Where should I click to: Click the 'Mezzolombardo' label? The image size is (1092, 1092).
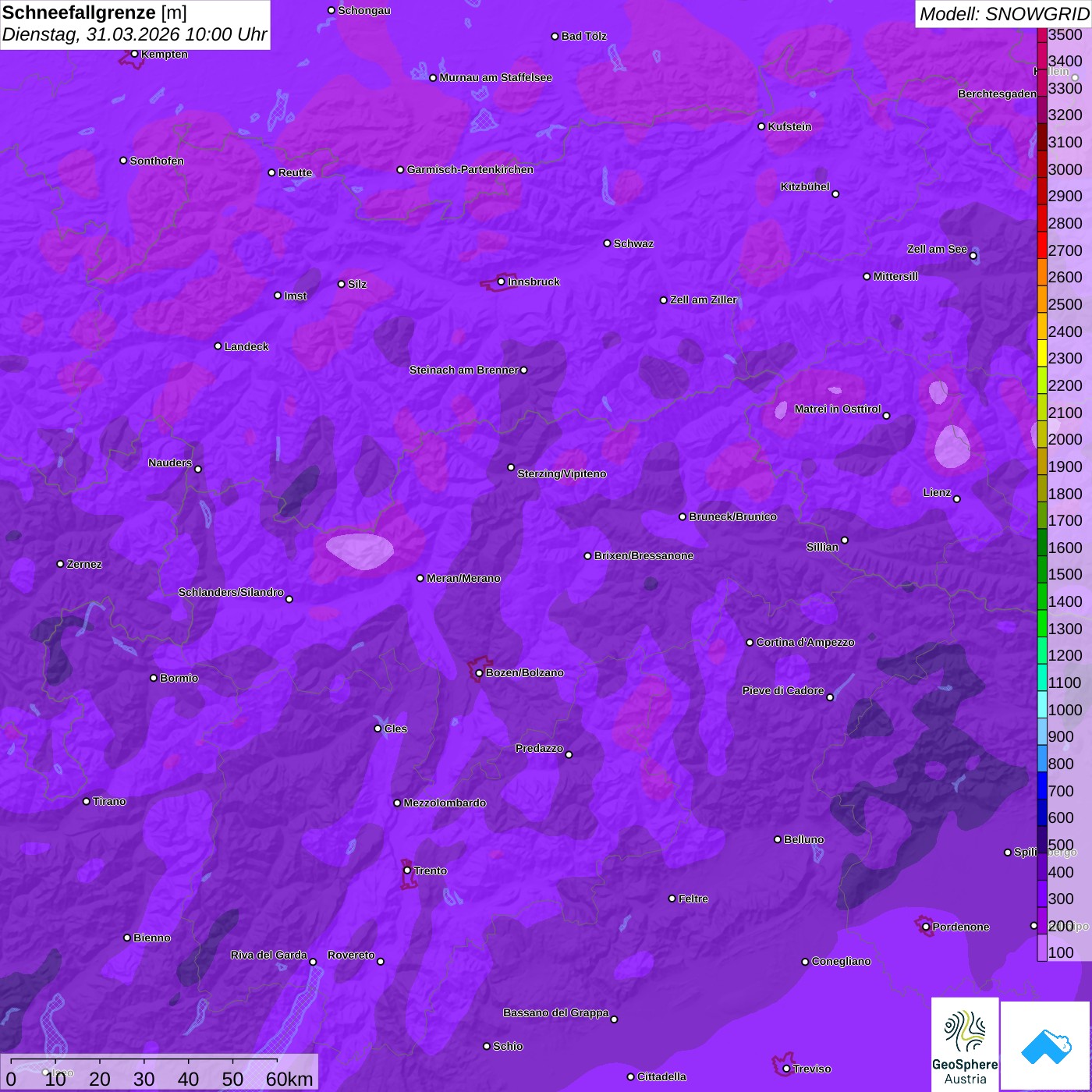(445, 803)
